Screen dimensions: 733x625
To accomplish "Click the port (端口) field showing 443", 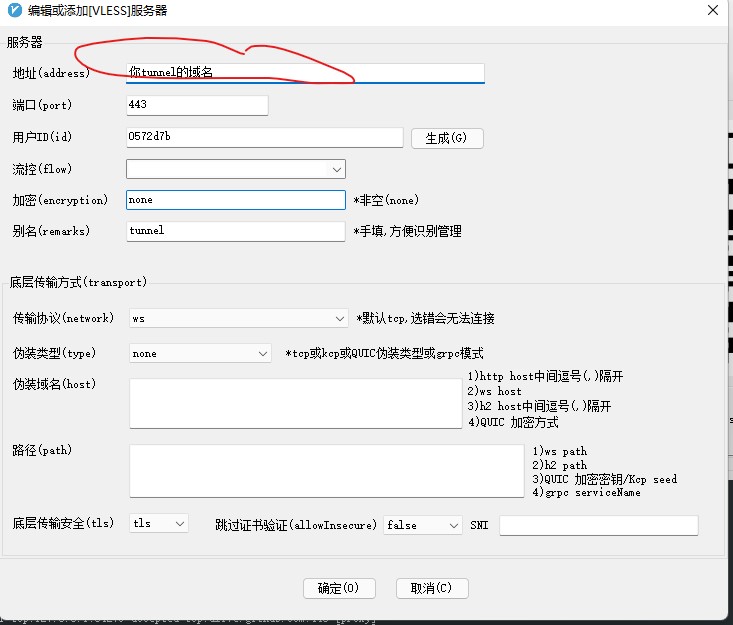I will pos(197,105).
